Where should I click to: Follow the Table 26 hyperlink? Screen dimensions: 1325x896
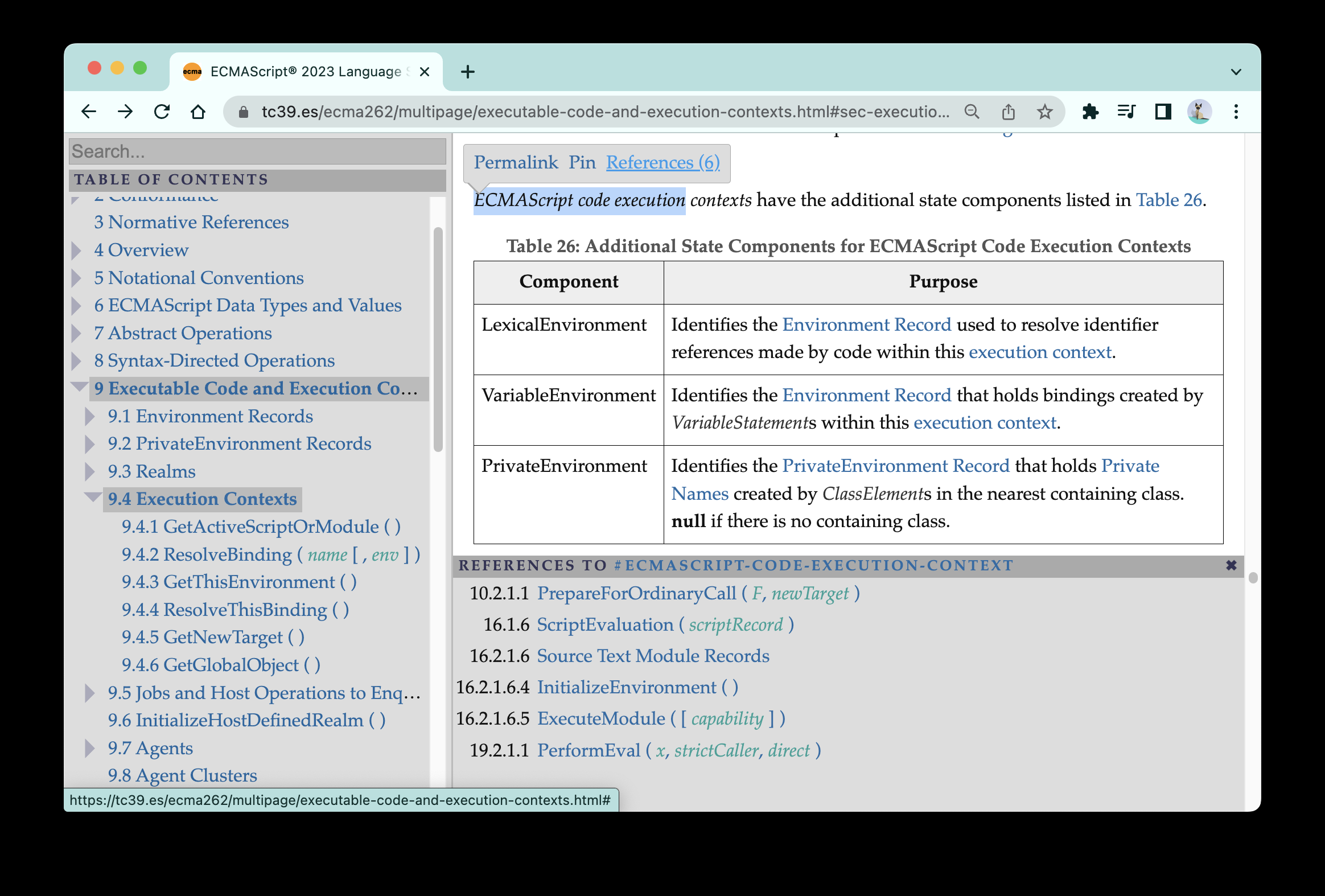point(1168,200)
